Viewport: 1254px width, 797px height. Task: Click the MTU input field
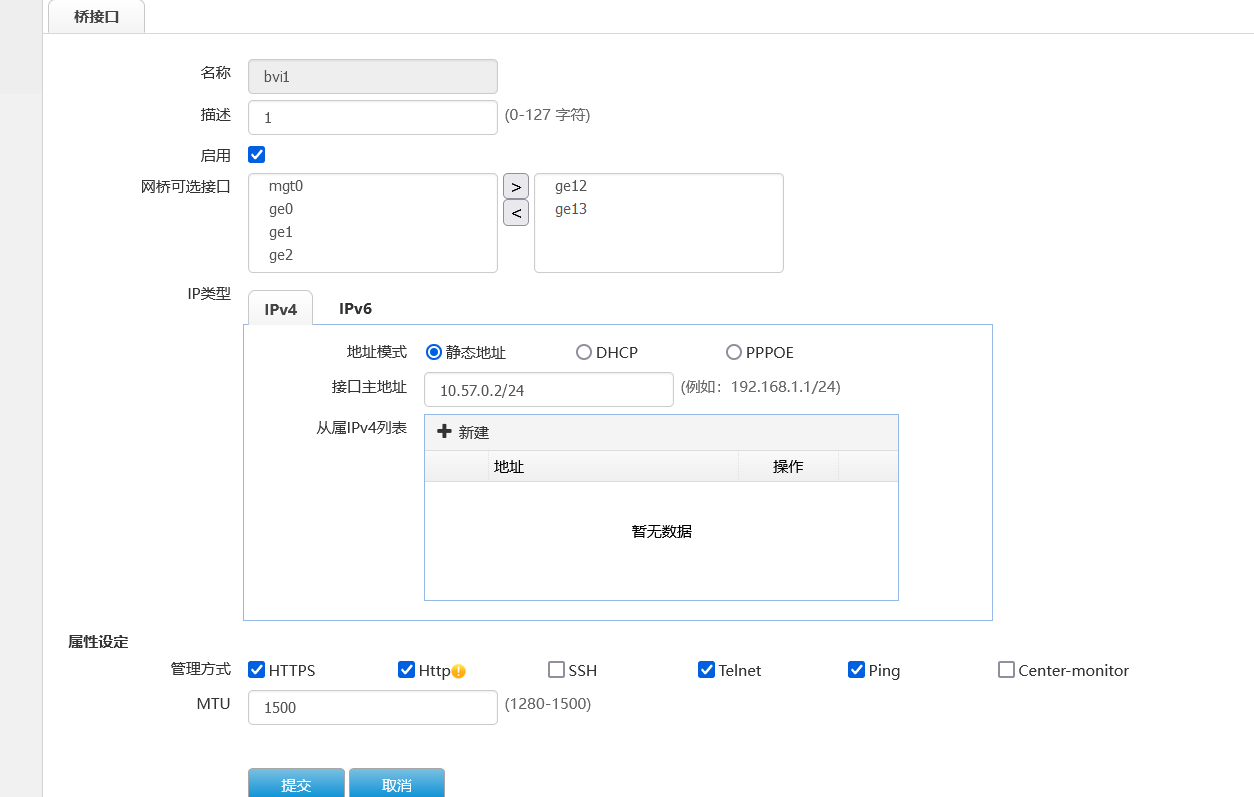pos(372,707)
